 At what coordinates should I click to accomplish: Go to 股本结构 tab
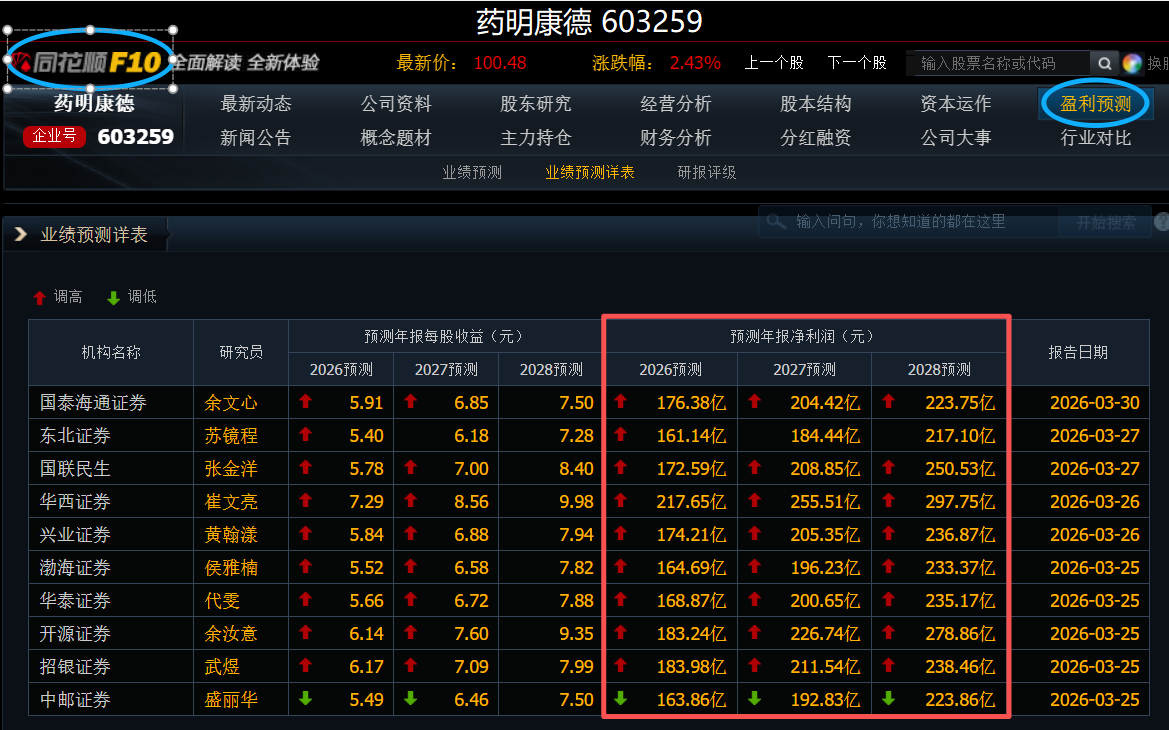(x=816, y=104)
